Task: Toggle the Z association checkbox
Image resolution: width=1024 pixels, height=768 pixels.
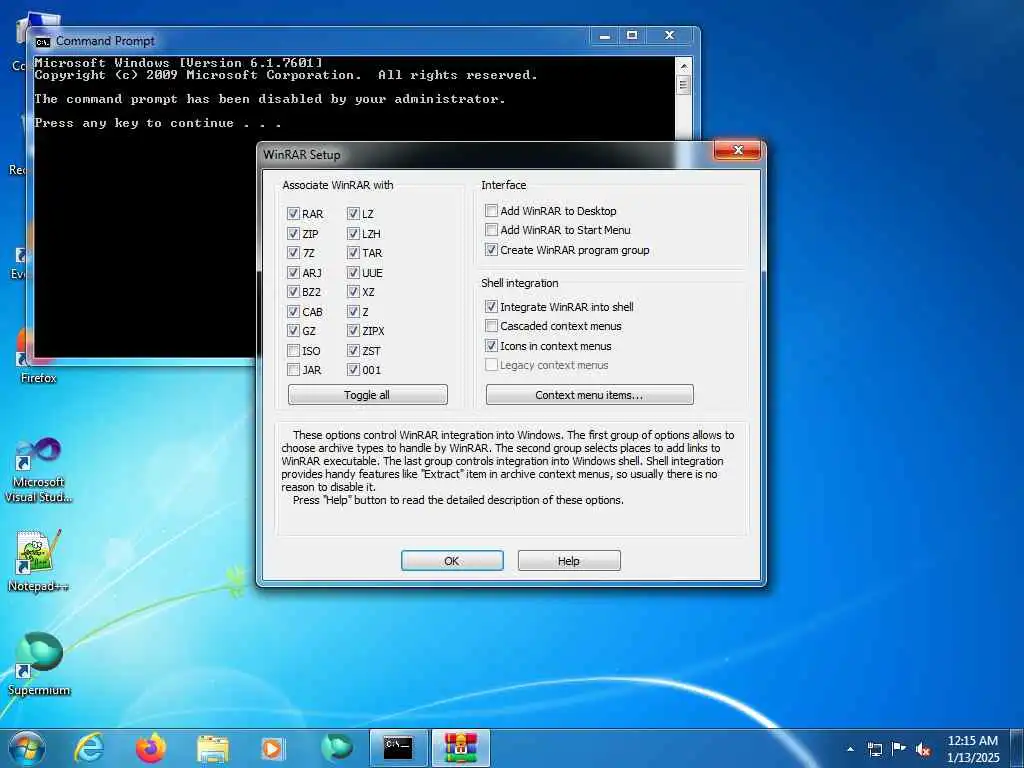Action: coord(353,312)
